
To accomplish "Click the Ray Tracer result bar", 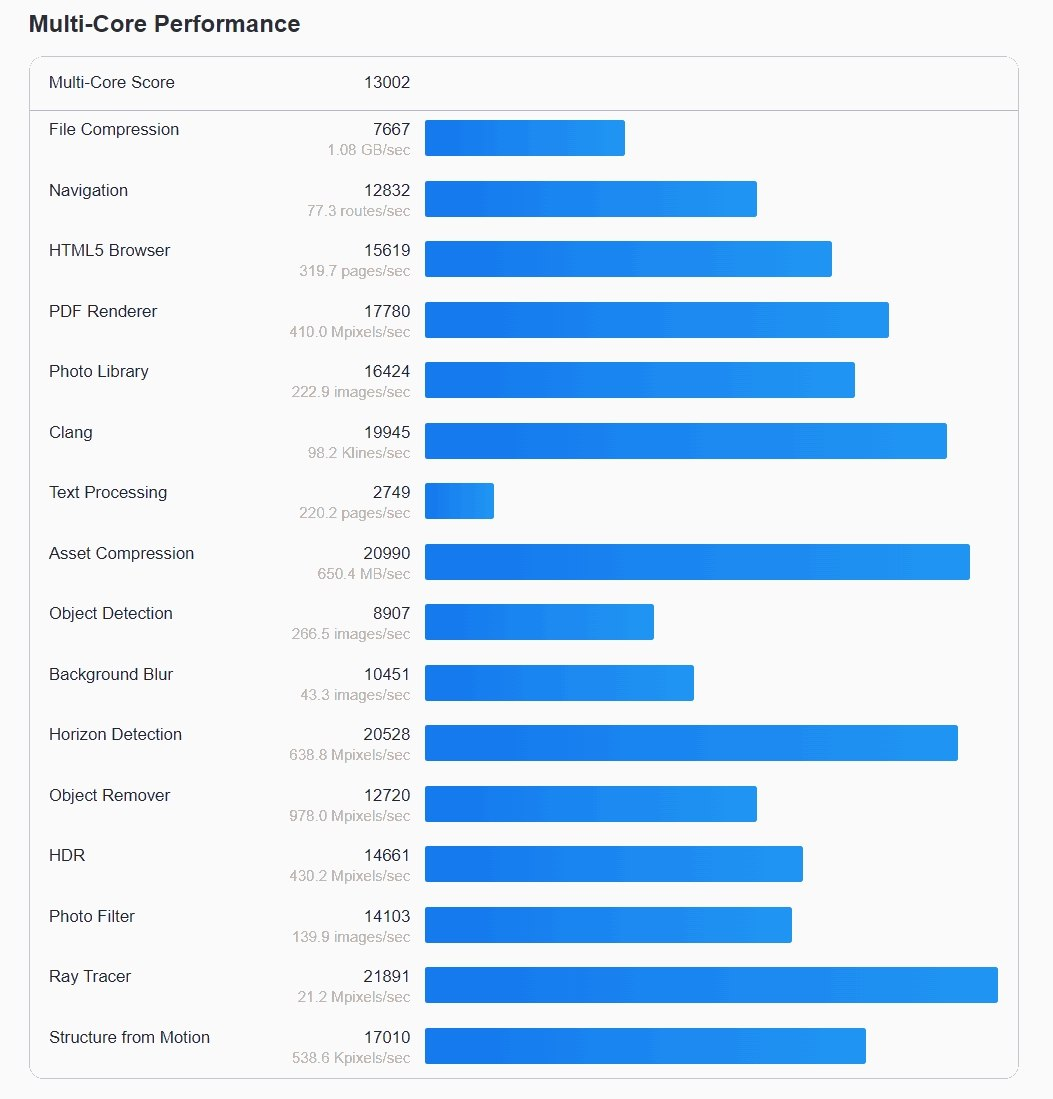I will coord(711,985).
